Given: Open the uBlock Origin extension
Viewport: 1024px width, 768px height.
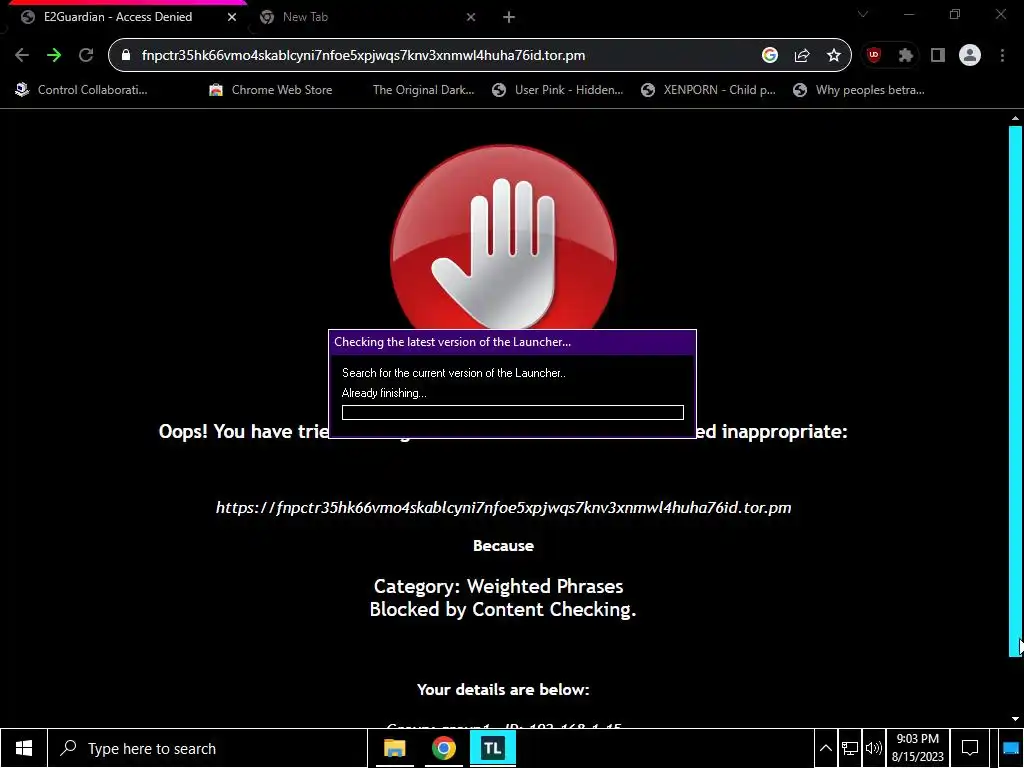Looking at the screenshot, I should pyautogui.click(x=874, y=56).
